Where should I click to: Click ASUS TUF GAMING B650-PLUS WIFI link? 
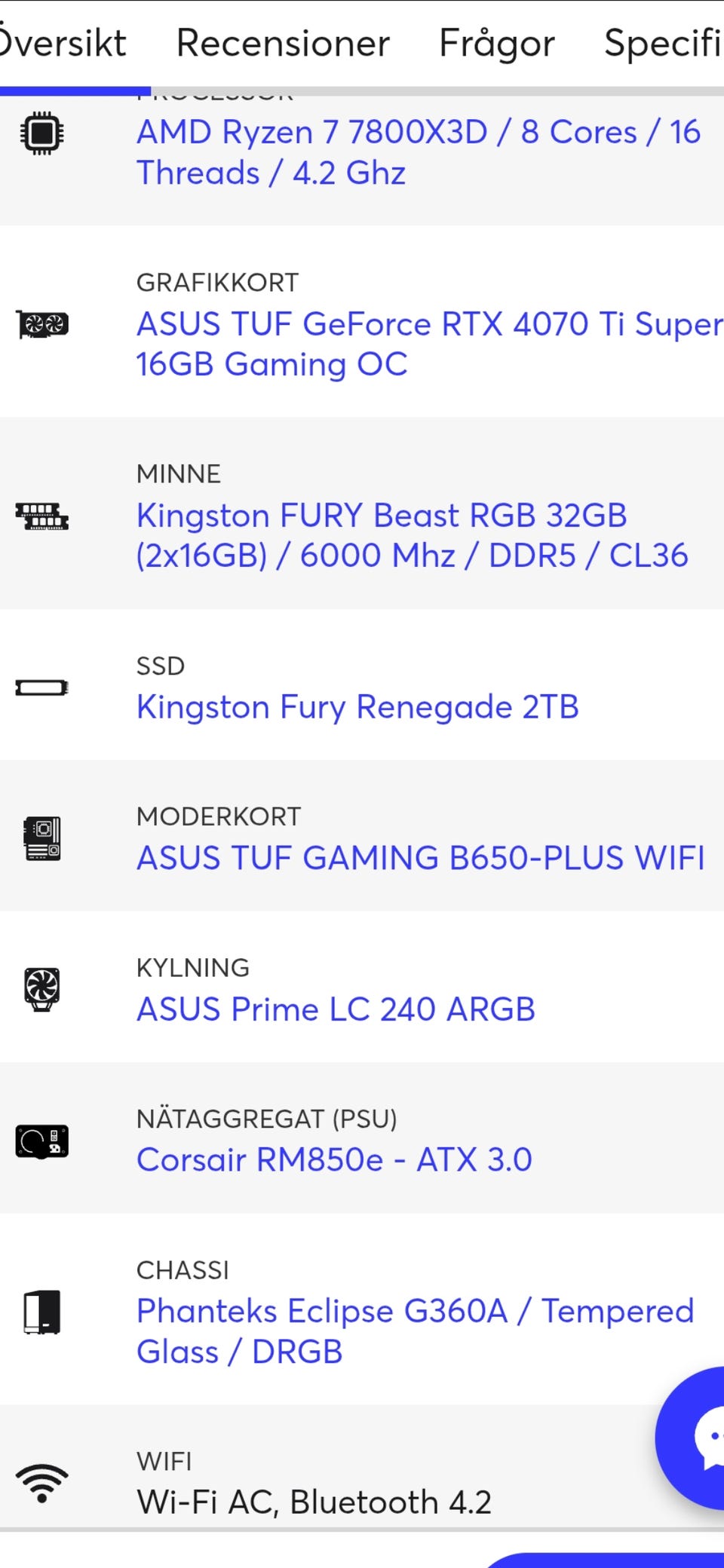pyautogui.click(x=421, y=858)
